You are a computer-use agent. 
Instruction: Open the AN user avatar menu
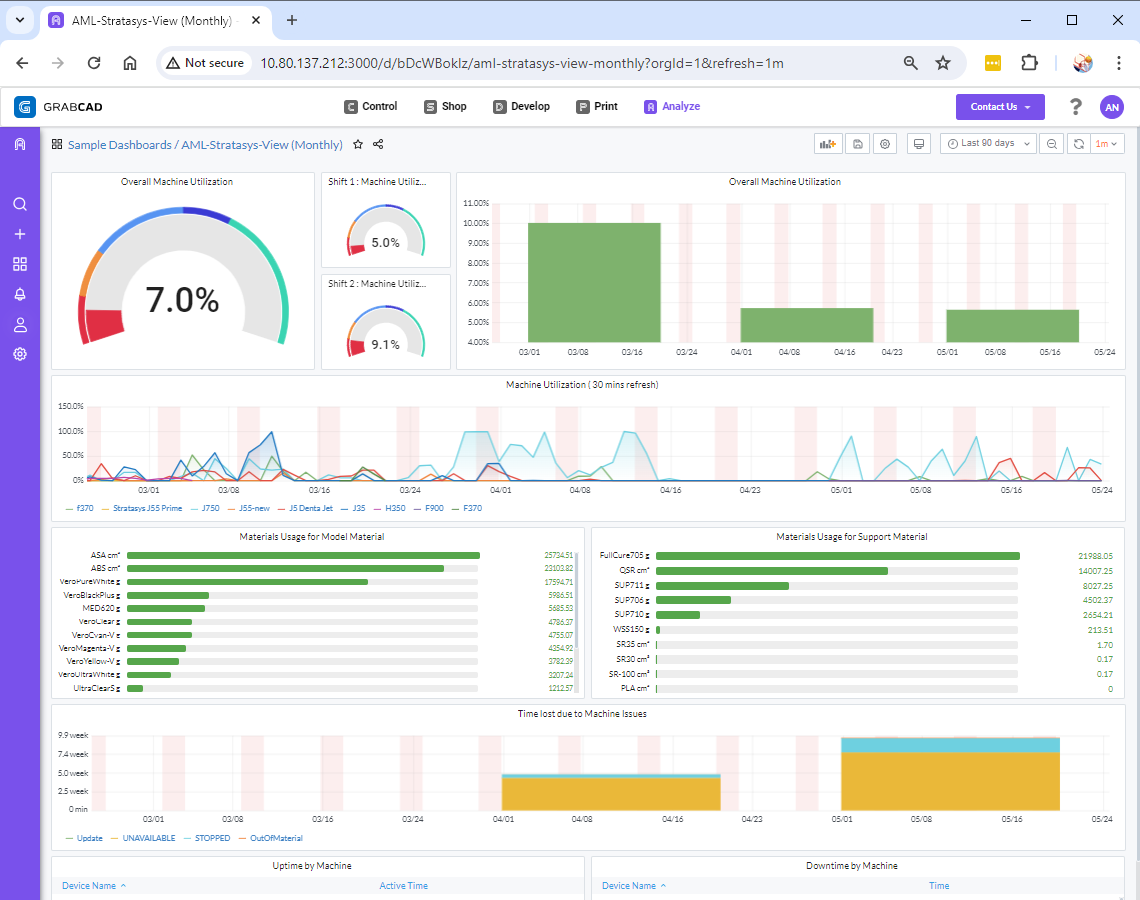click(1112, 107)
